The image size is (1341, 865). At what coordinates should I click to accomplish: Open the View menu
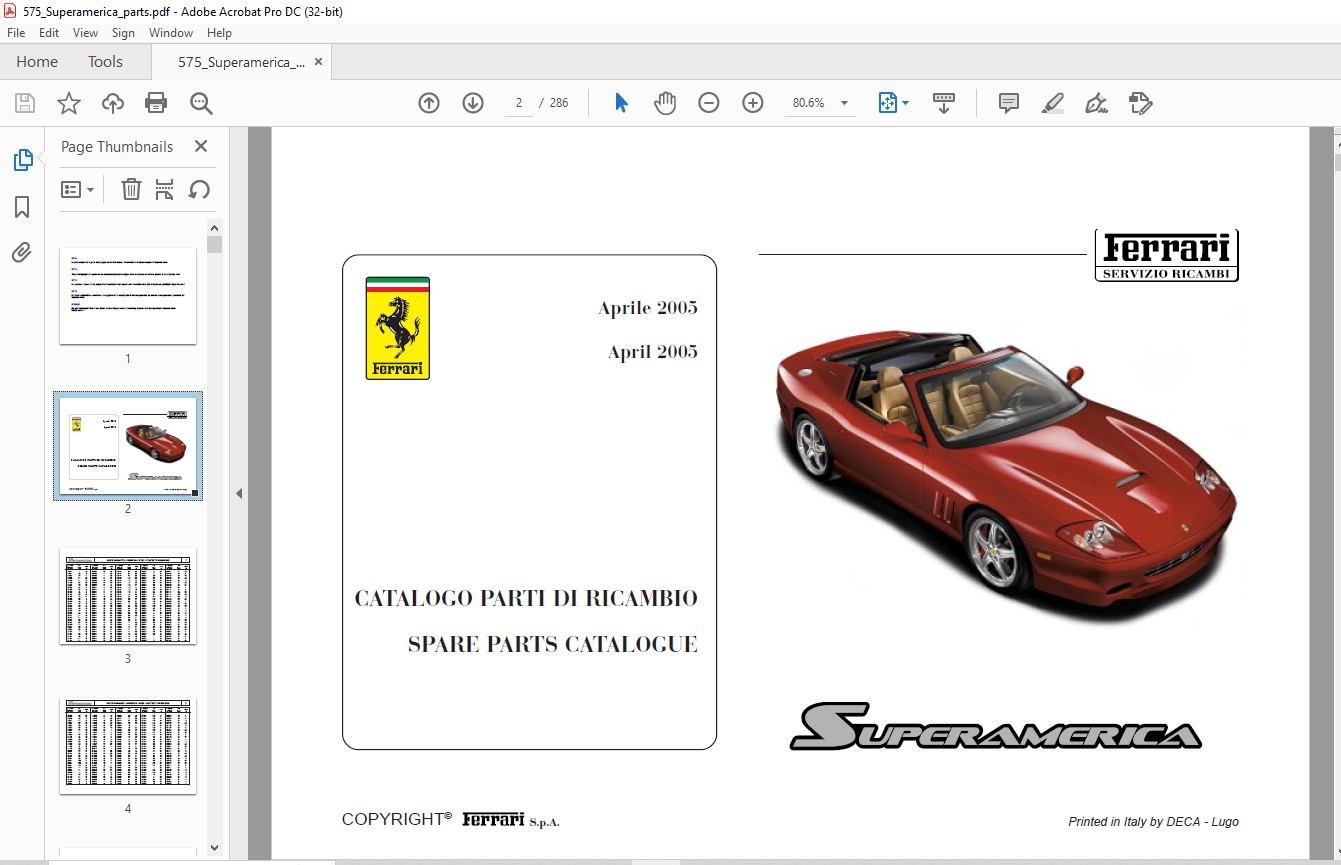[85, 33]
